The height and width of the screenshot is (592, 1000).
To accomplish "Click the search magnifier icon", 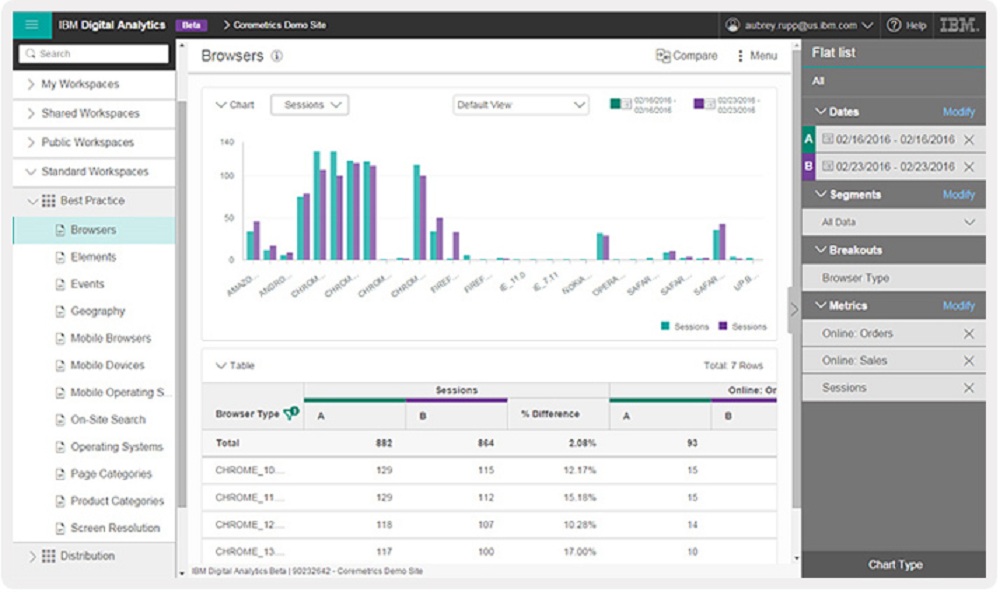I will click(x=30, y=54).
